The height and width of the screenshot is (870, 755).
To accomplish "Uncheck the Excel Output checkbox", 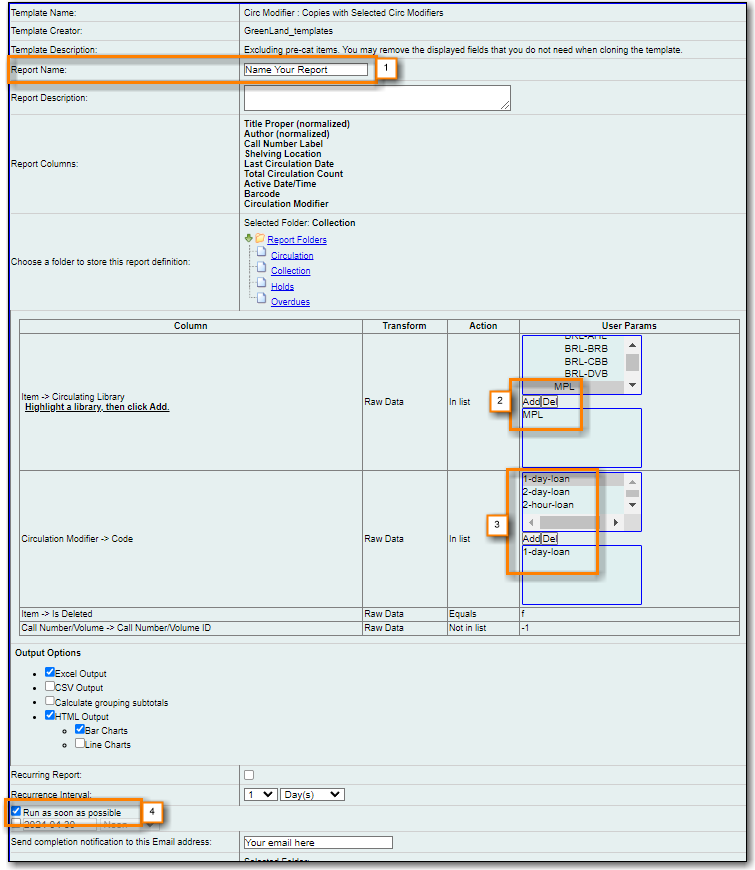I will pos(50,672).
